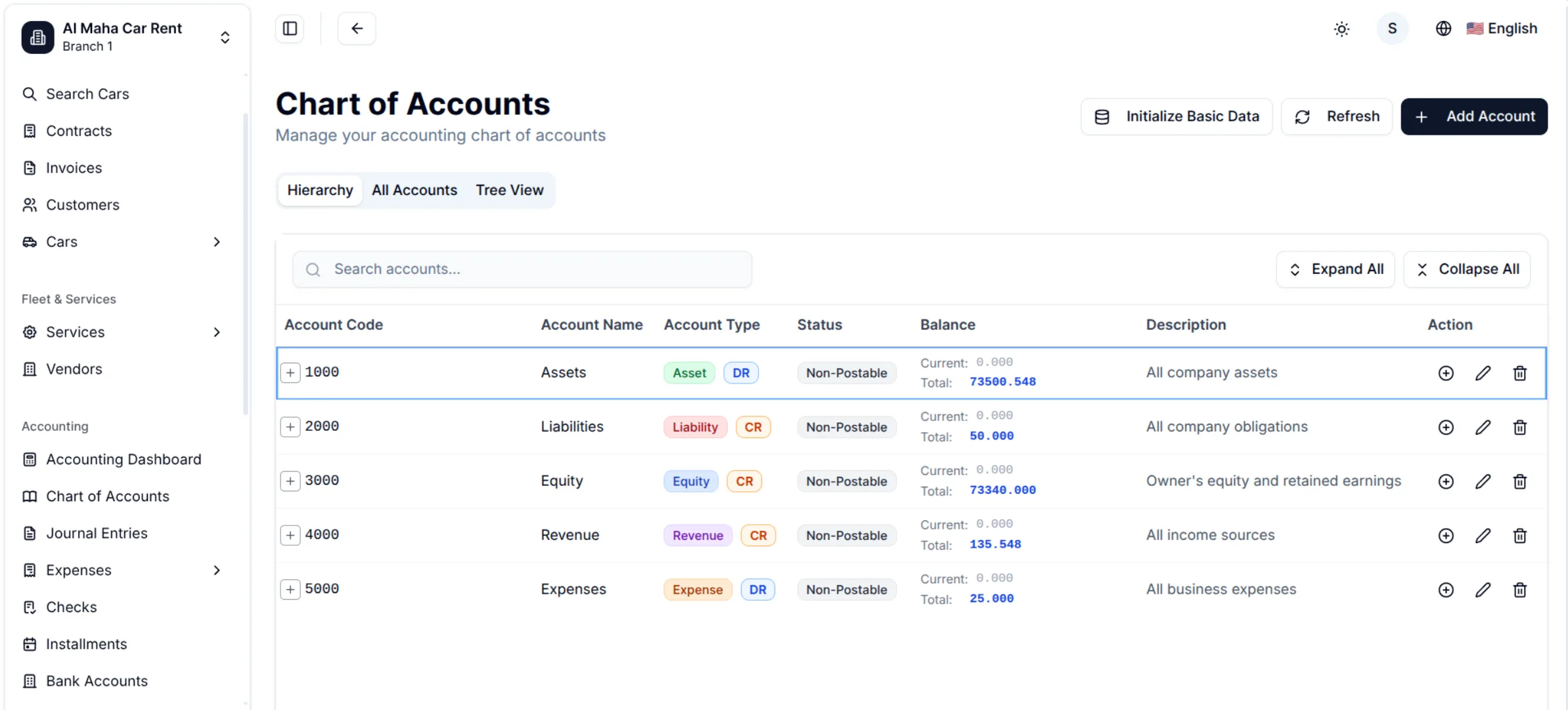Focus the Search accounts field
This screenshot has width=1568, height=710.
tap(522, 269)
